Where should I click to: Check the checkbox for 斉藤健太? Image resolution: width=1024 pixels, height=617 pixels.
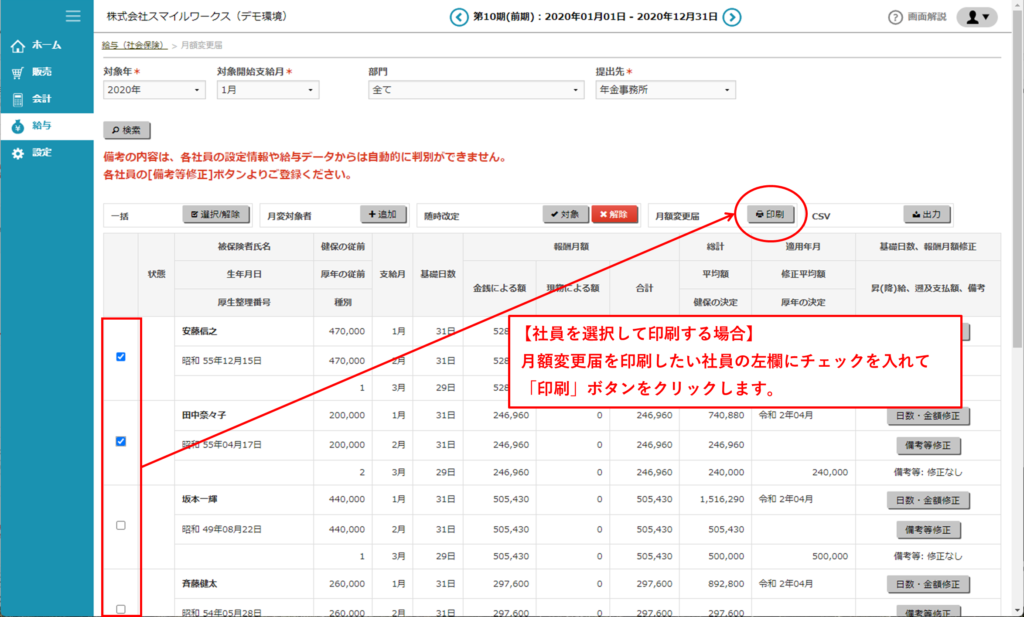(x=121, y=609)
